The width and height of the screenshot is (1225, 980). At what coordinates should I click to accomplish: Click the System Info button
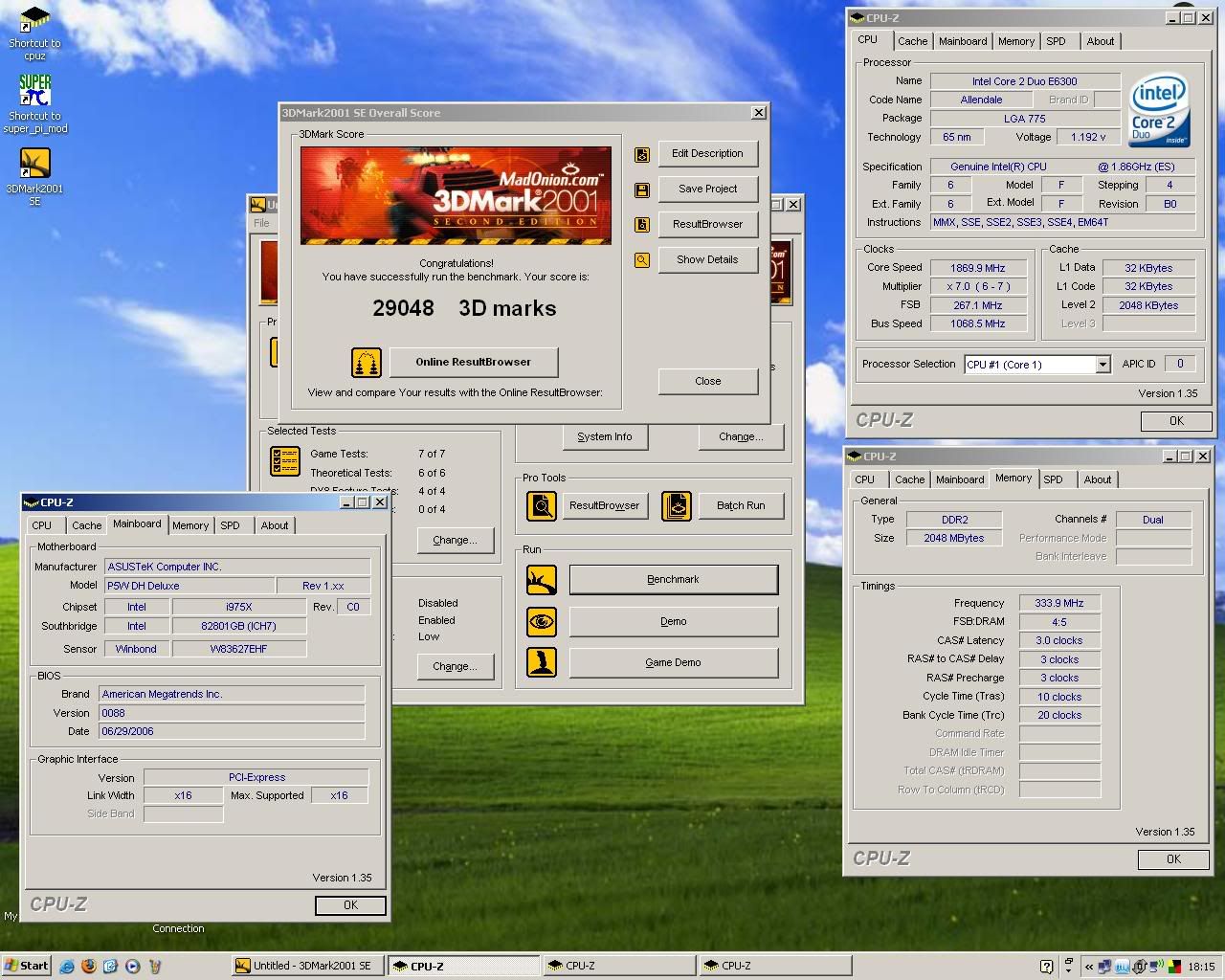click(x=605, y=437)
